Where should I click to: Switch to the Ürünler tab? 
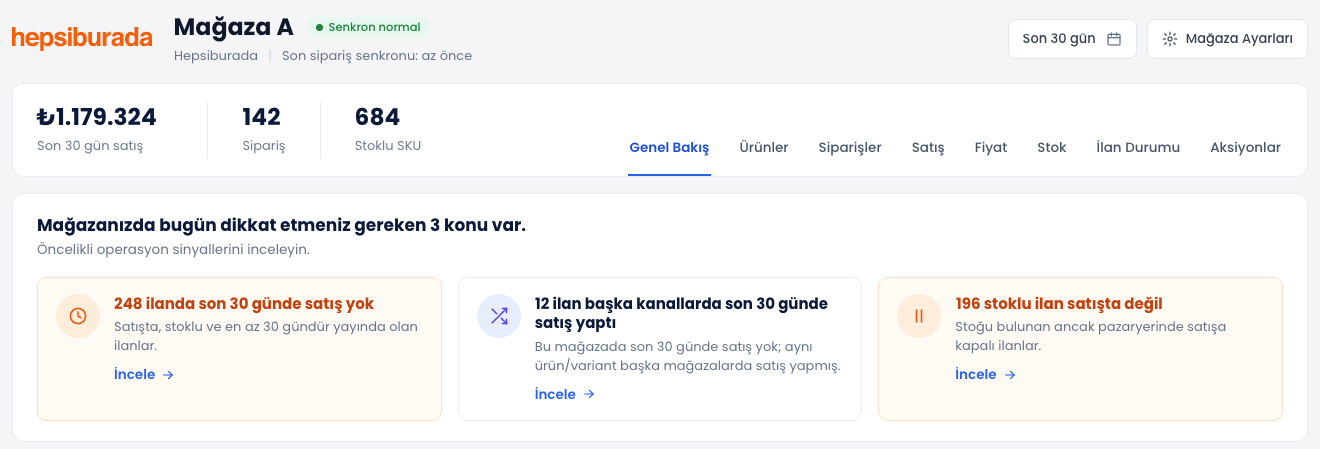pyautogui.click(x=764, y=148)
